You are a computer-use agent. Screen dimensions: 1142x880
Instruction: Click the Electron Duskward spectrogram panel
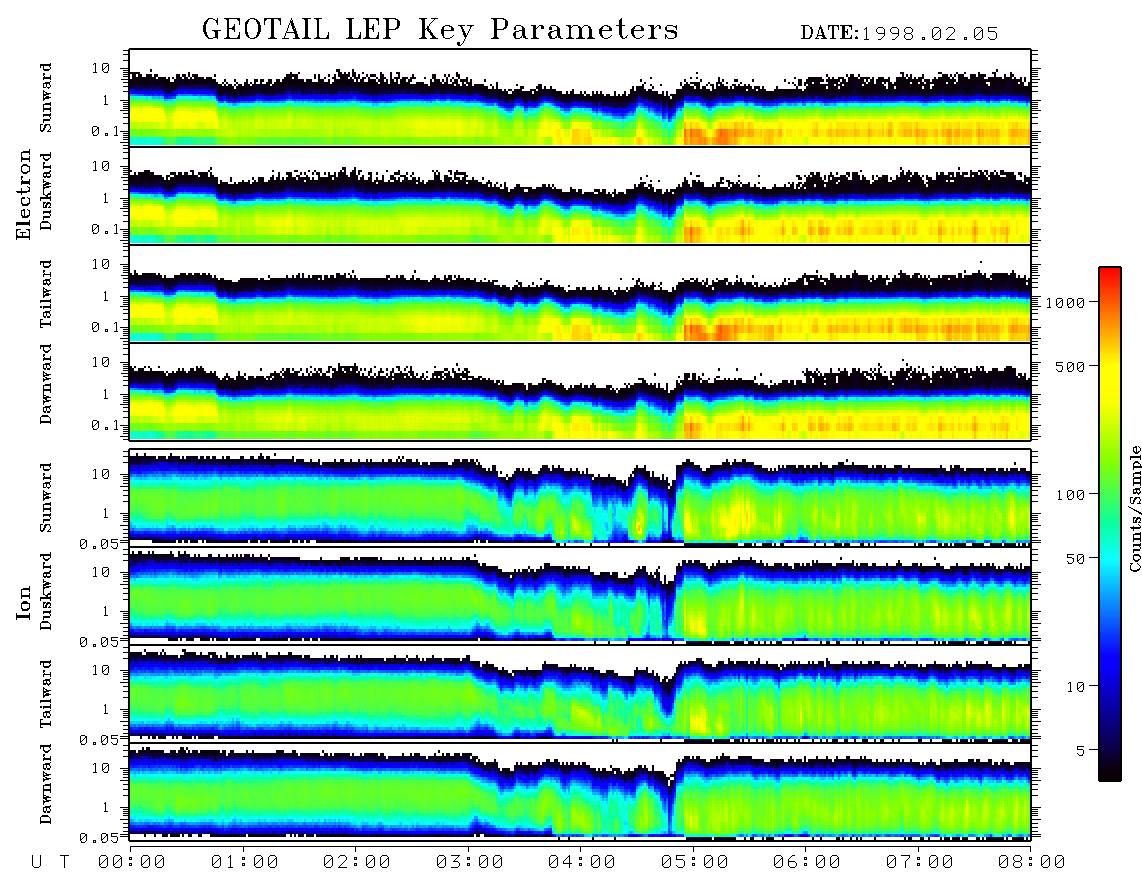pos(580,195)
